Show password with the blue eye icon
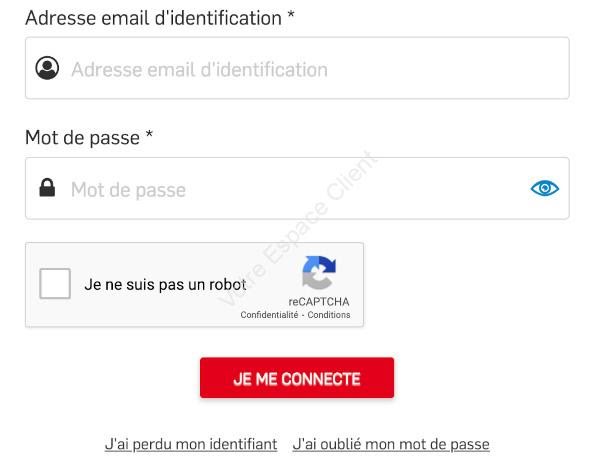 (545, 188)
